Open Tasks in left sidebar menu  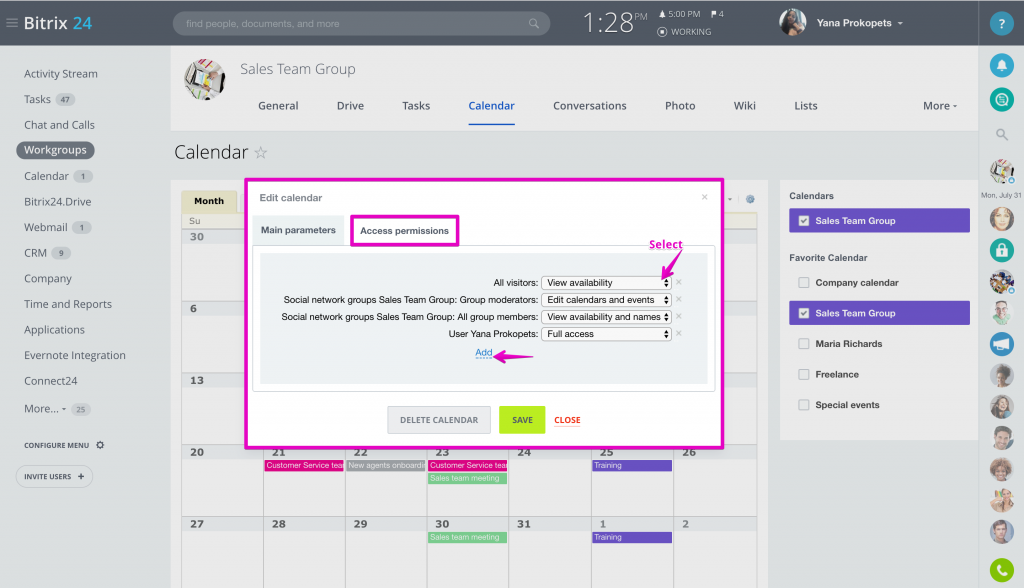37,99
